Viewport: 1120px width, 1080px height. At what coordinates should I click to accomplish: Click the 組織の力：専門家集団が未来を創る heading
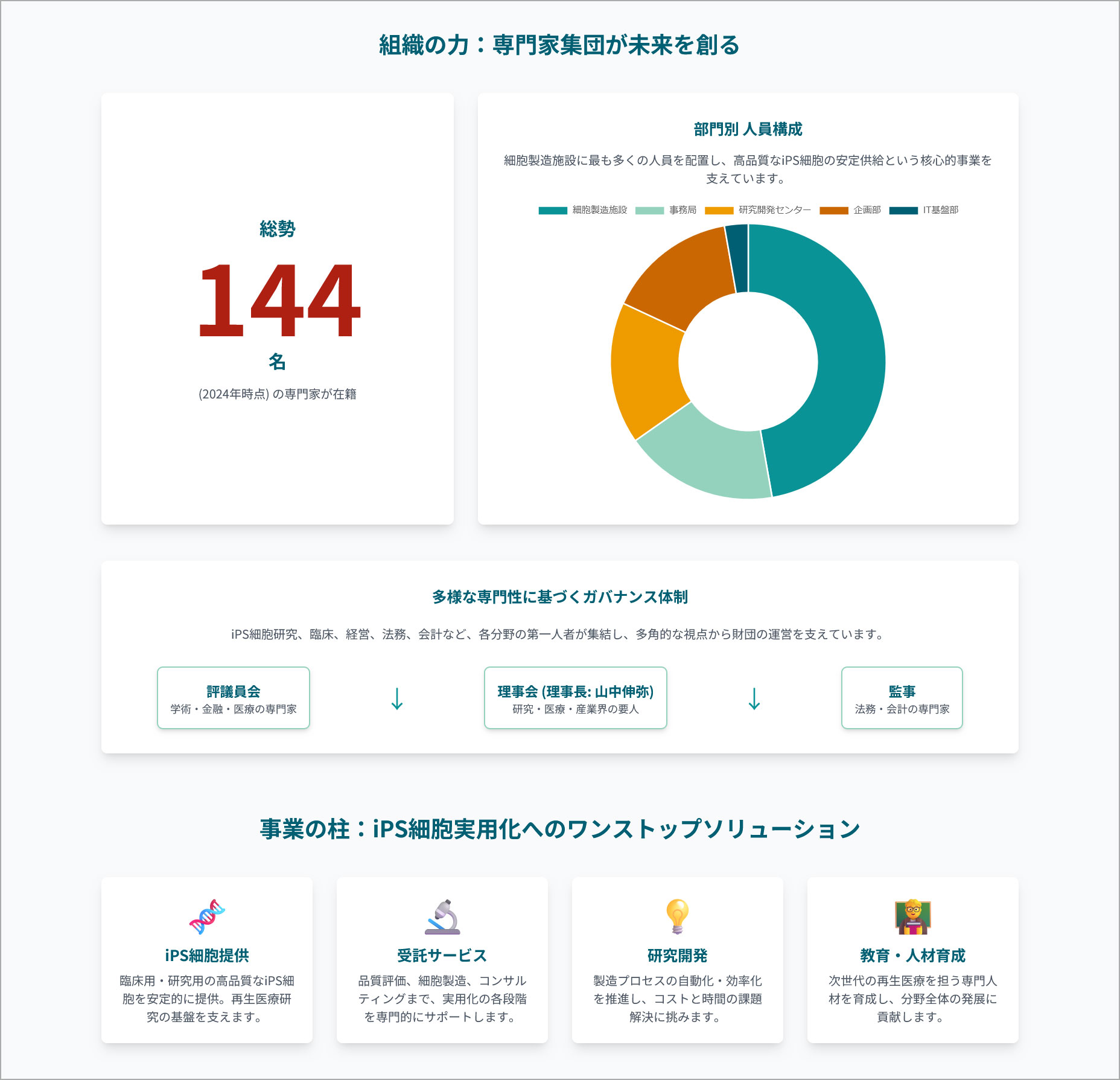click(x=559, y=45)
